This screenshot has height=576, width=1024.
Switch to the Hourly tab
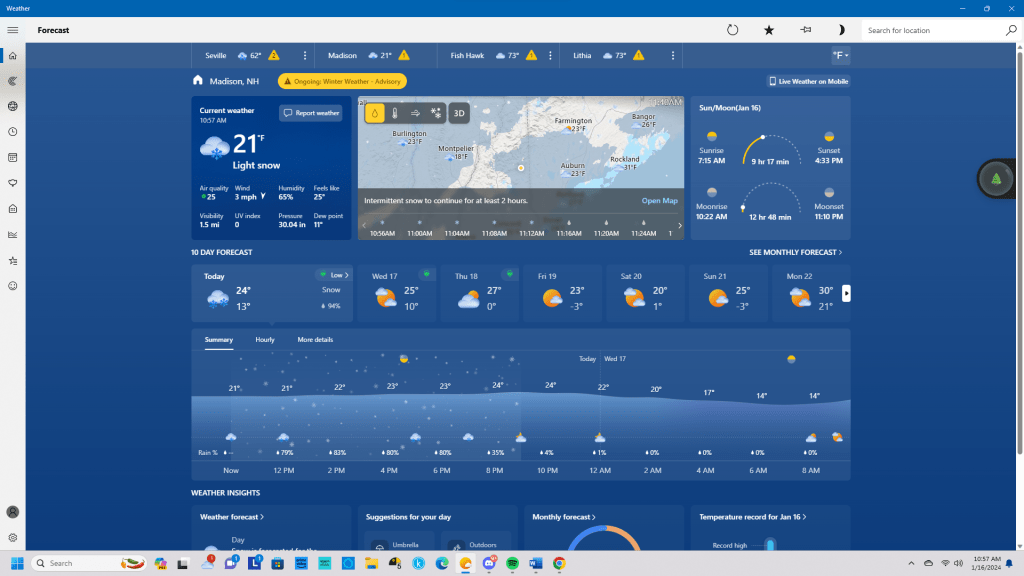[265, 340]
